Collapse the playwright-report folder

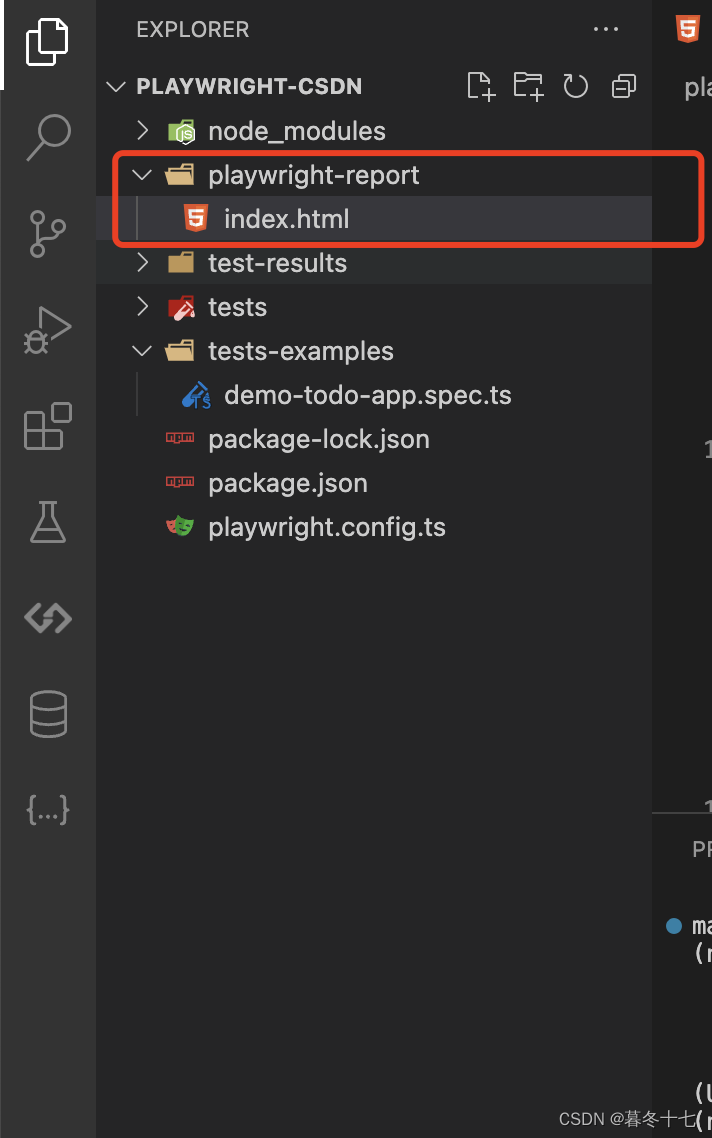tap(141, 174)
